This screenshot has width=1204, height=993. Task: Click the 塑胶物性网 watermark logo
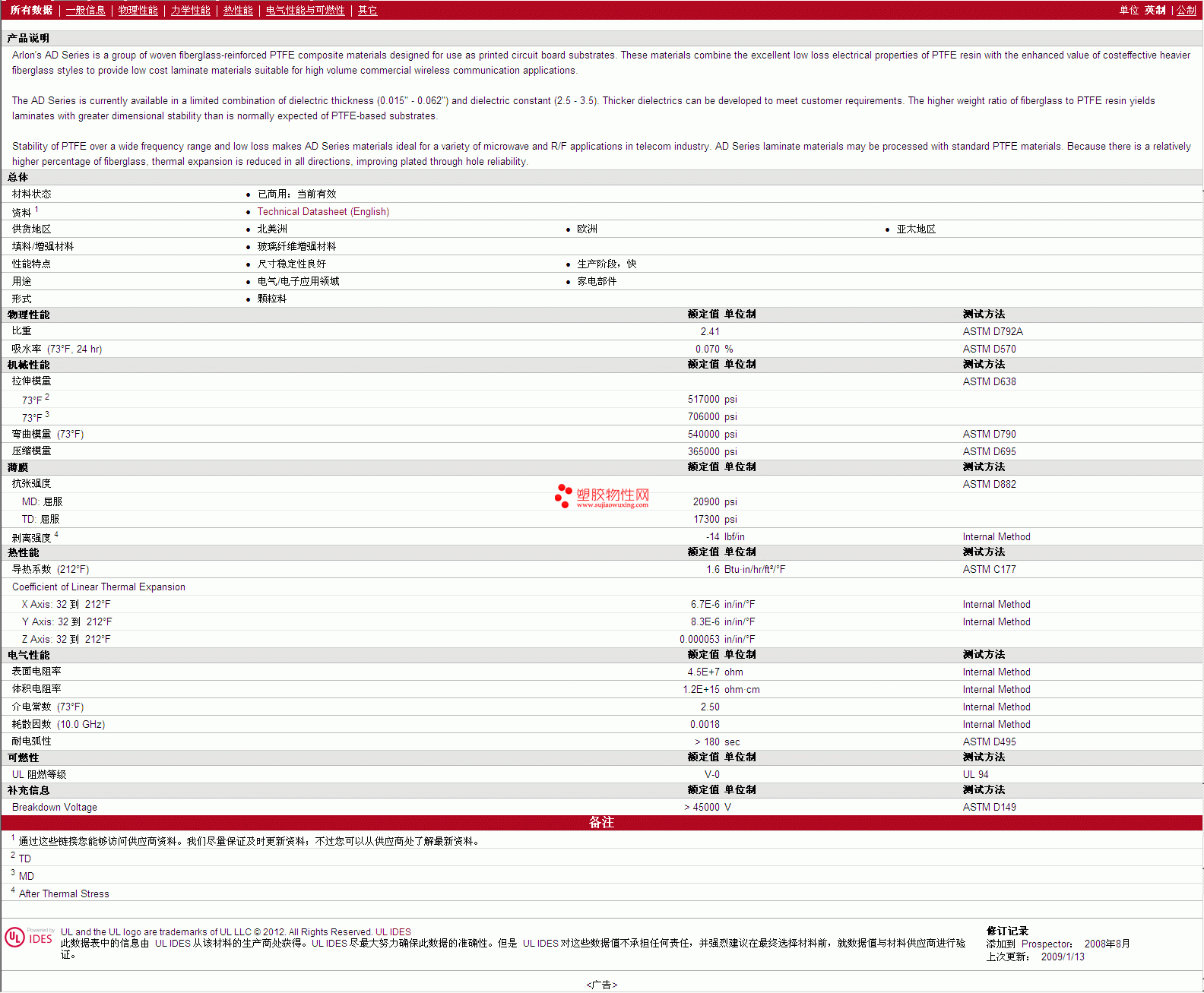point(602,496)
